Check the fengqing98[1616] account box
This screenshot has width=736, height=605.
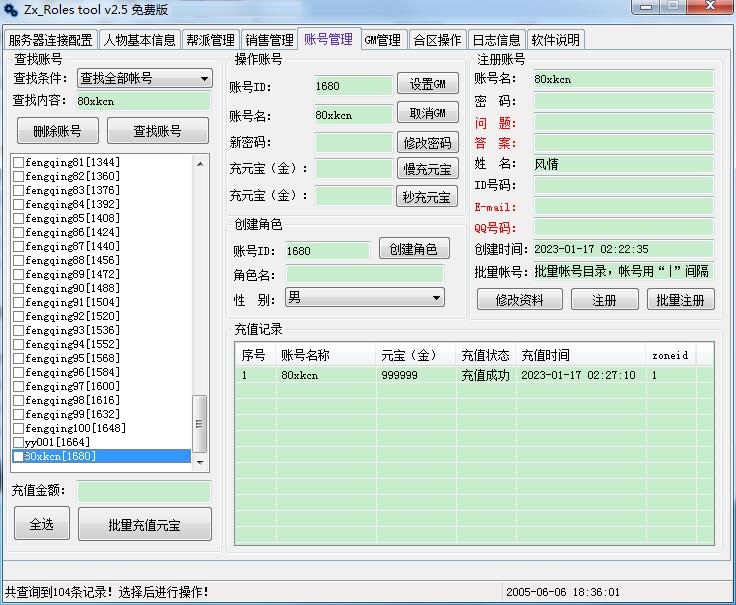(19, 400)
